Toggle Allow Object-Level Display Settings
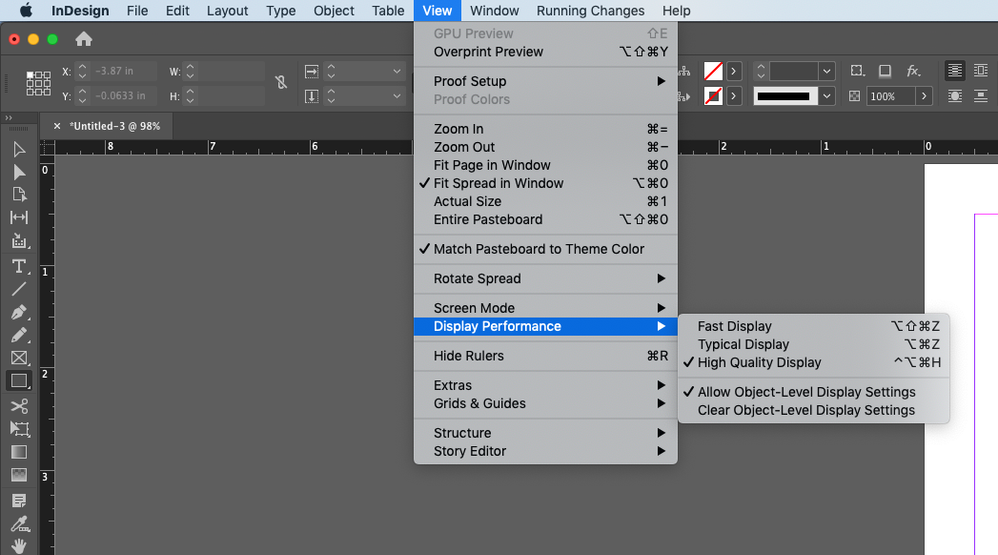 click(806, 392)
